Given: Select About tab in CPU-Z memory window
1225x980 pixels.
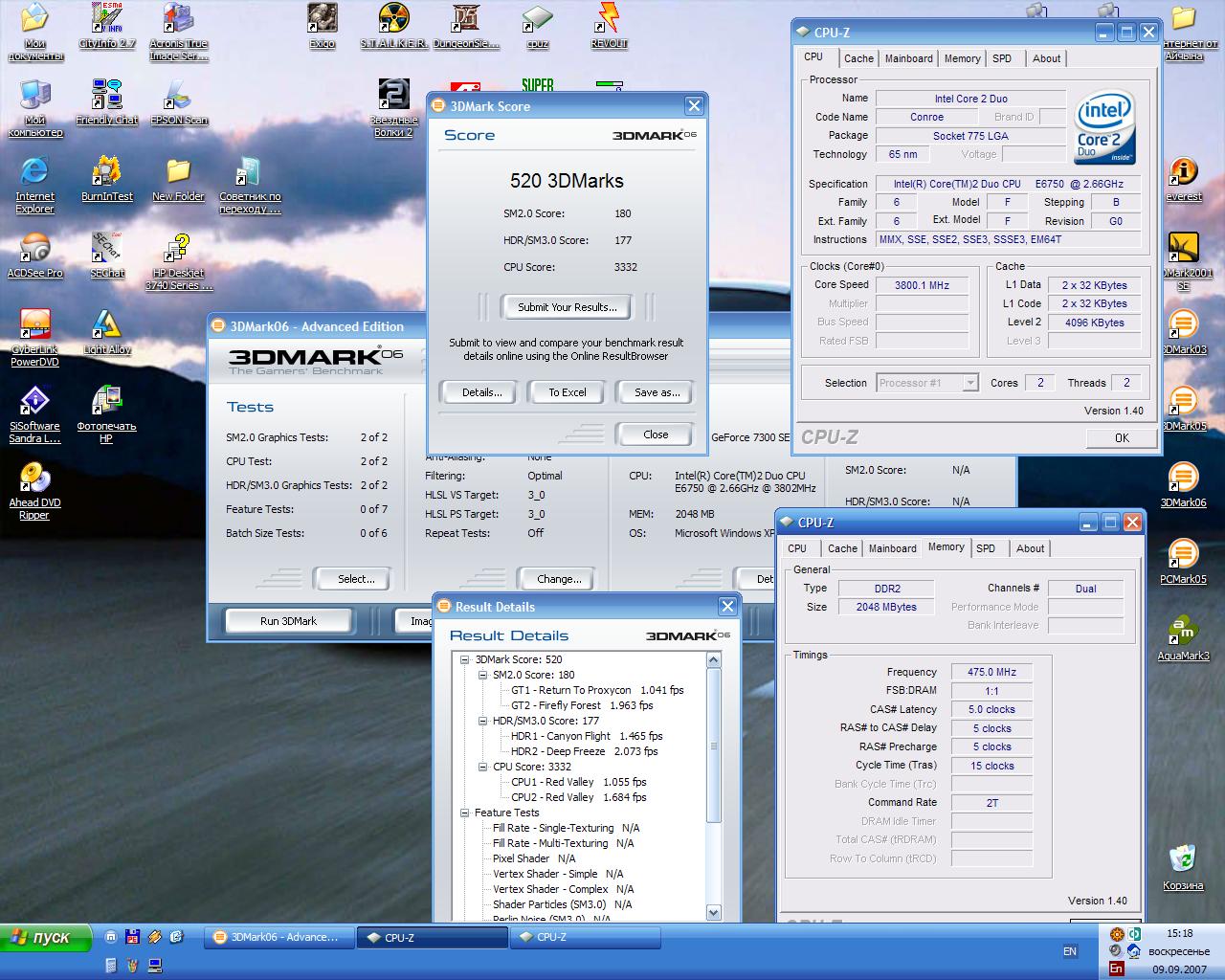Looking at the screenshot, I should click(x=1030, y=548).
